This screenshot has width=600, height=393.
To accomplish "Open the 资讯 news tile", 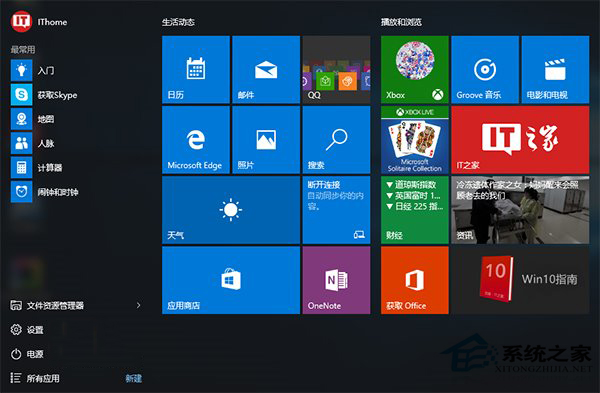I will (520, 210).
